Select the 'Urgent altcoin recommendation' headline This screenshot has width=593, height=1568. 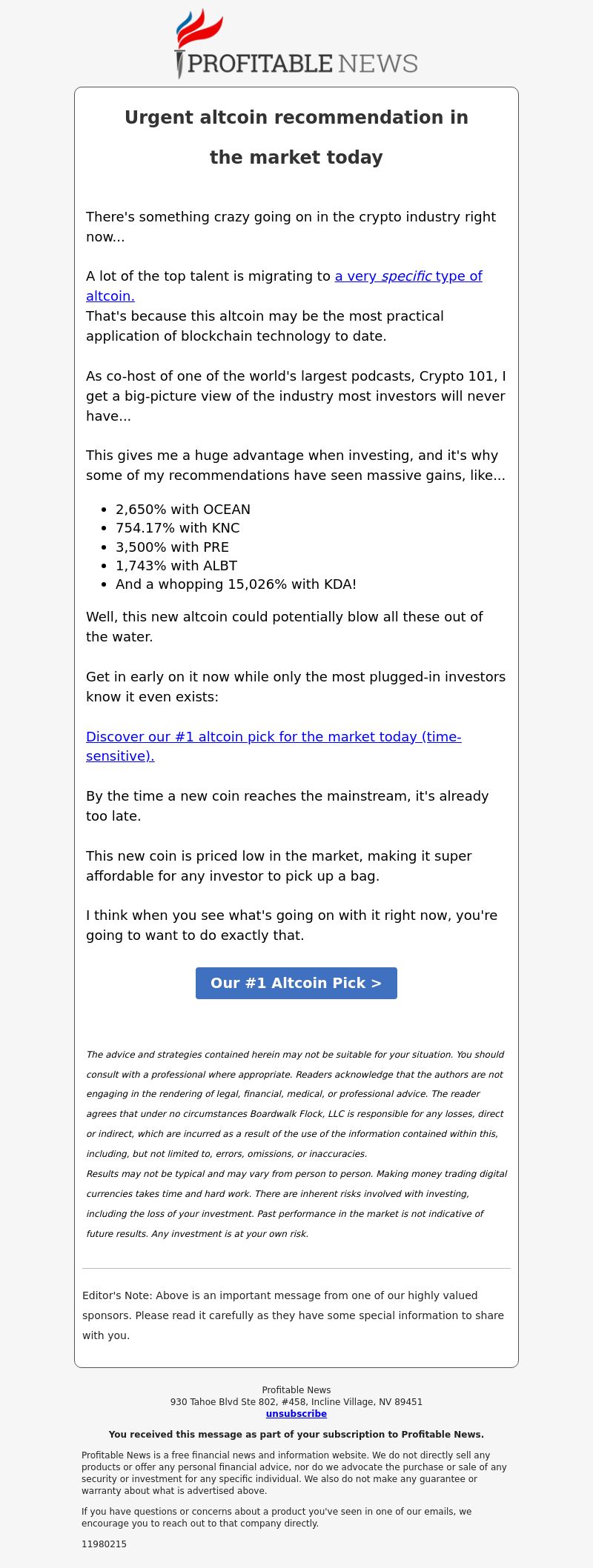pyautogui.click(x=296, y=137)
